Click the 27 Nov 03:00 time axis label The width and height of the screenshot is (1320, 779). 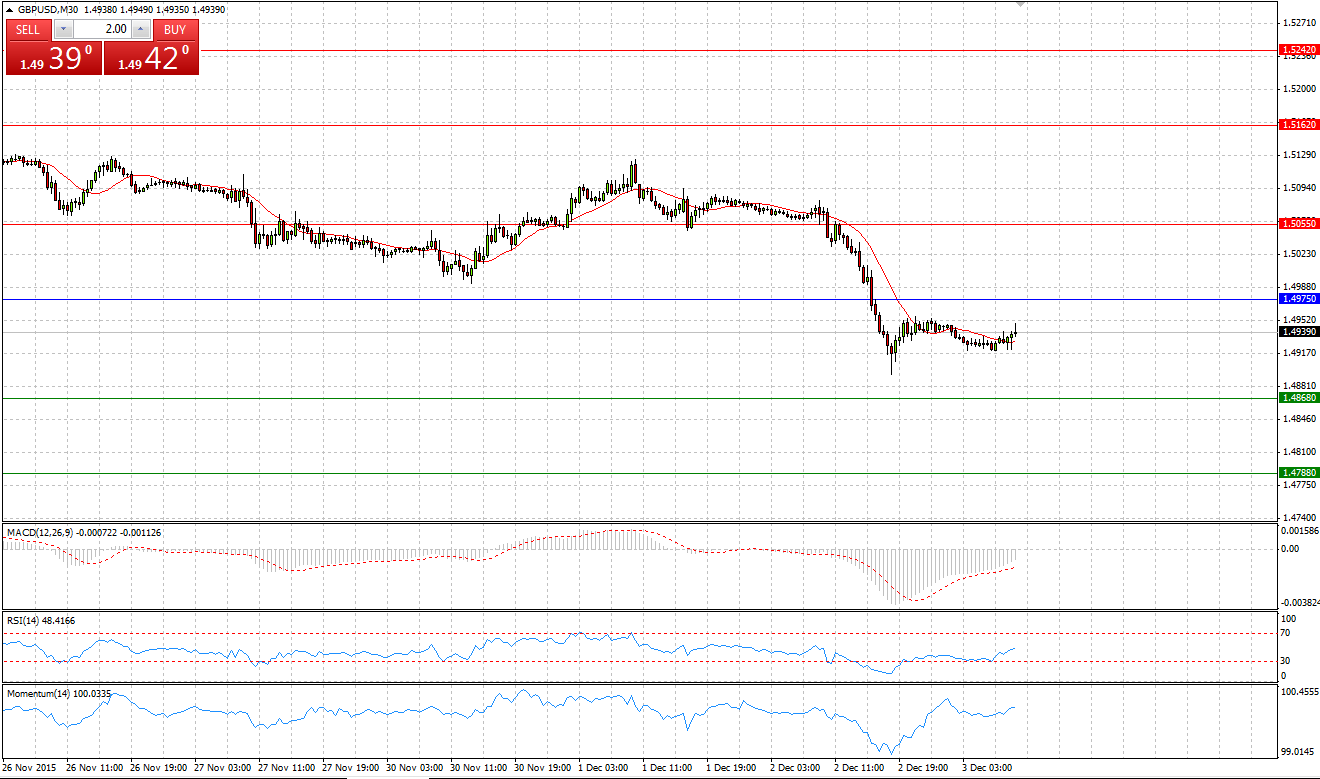[x=222, y=769]
